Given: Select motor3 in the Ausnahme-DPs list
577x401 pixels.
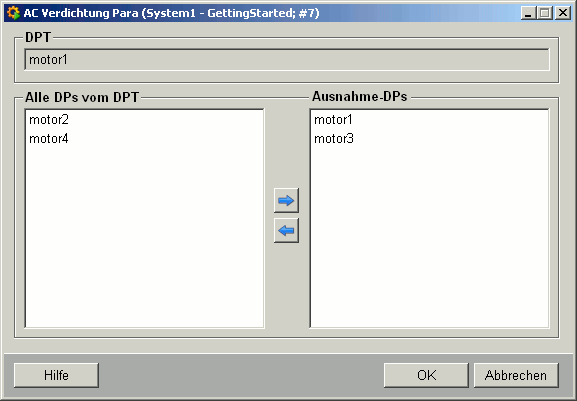Looking at the screenshot, I should (x=334, y=139).
